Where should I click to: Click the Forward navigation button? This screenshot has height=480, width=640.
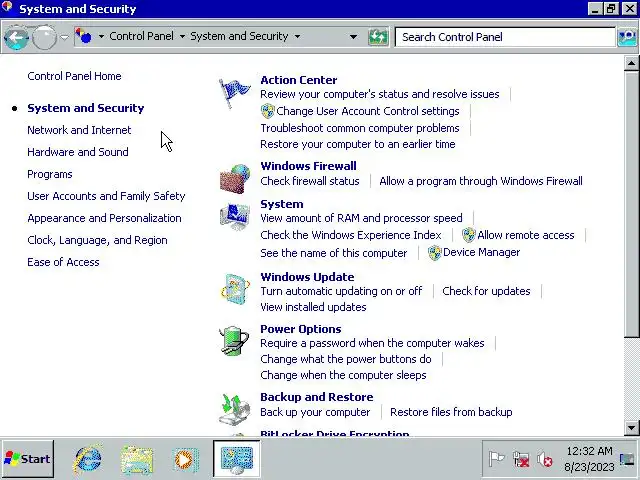(x=44, y=38)
